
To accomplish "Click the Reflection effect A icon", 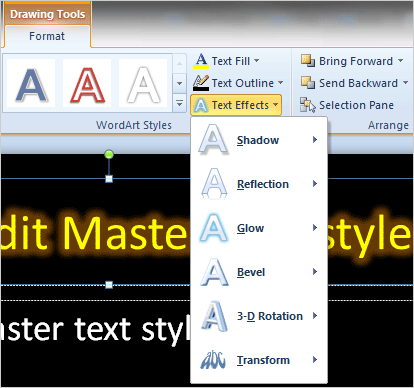I will point(214,184).
